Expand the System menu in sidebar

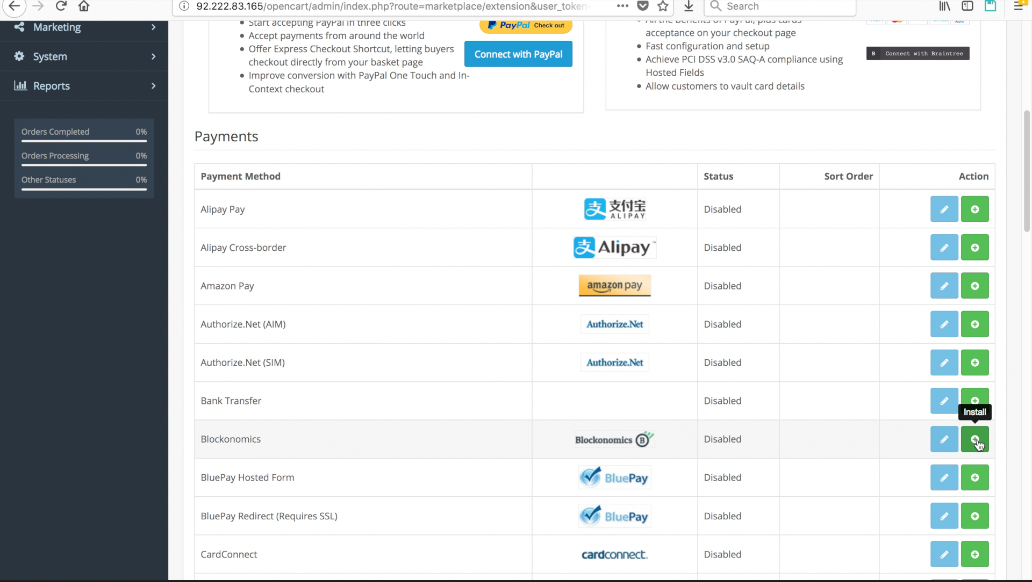(x=84, y=57)
